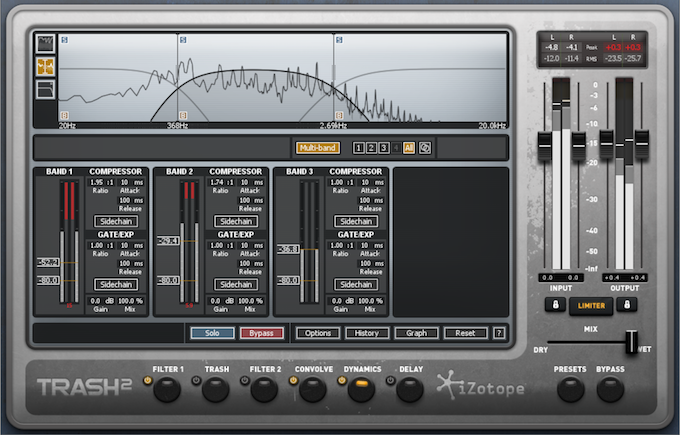Select the dynamics curve view icon
680x435 pixels.
pyautogui.click(x=45, y=90)
